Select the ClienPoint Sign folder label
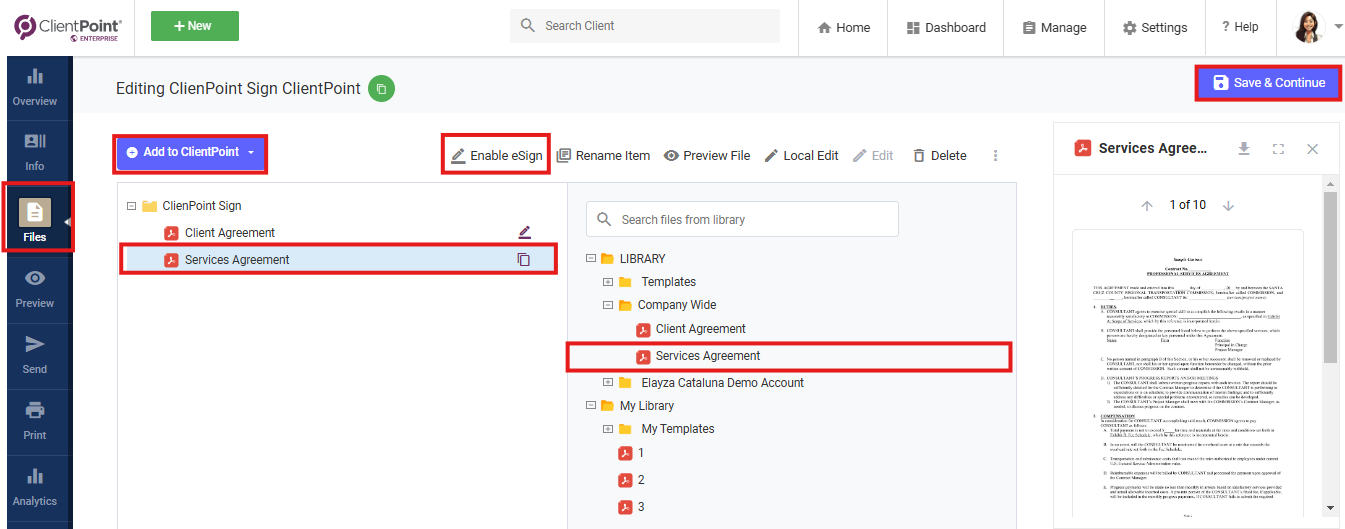Viewport: 1345px width, 529px height. 202,206
